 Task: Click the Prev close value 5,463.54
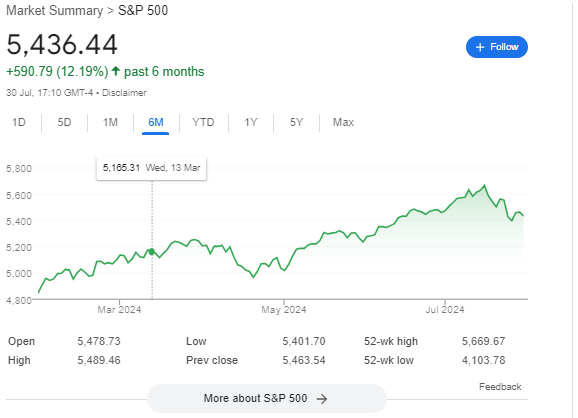coord(304,360)
